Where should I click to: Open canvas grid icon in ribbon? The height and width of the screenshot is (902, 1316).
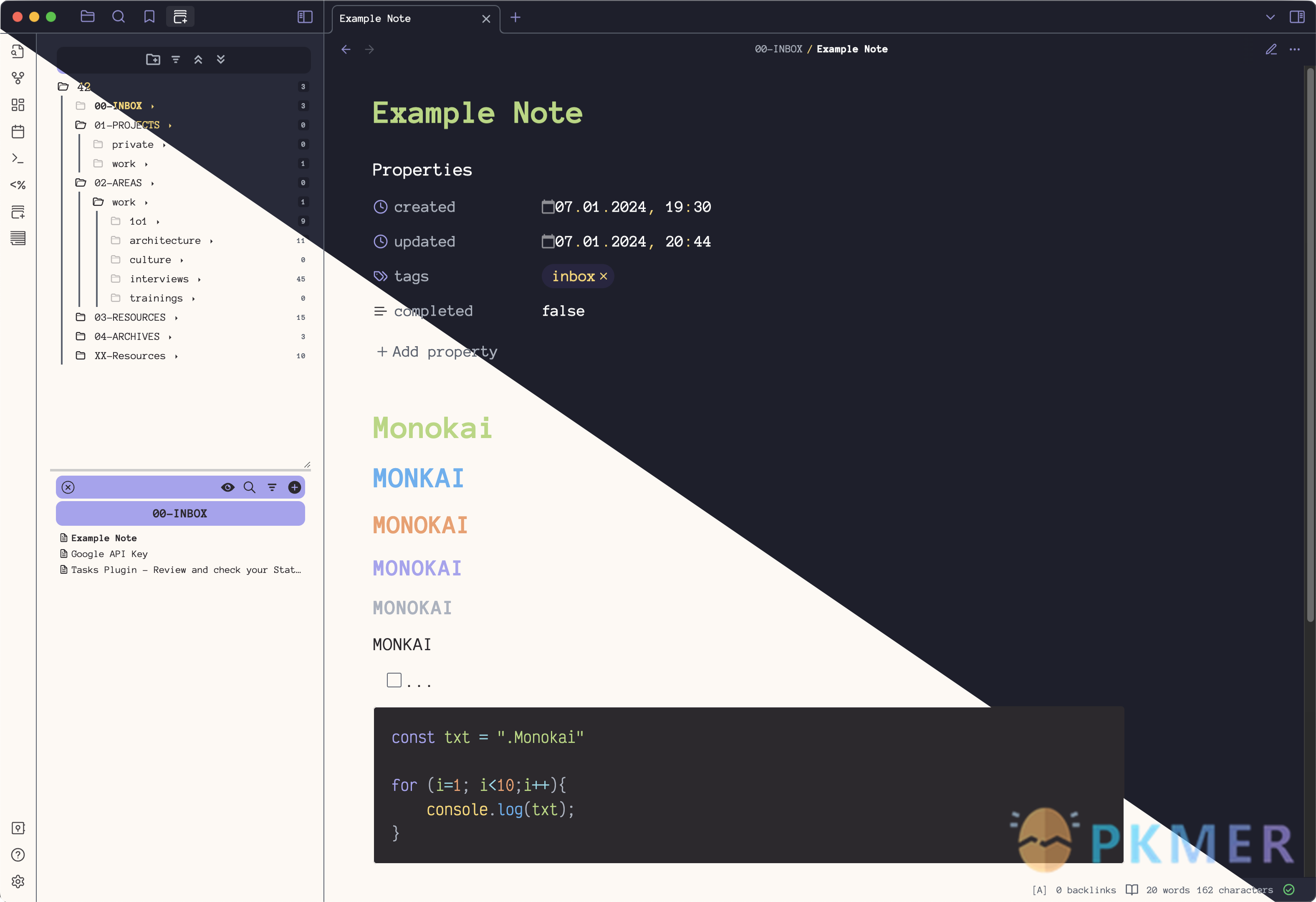point(18,105)
